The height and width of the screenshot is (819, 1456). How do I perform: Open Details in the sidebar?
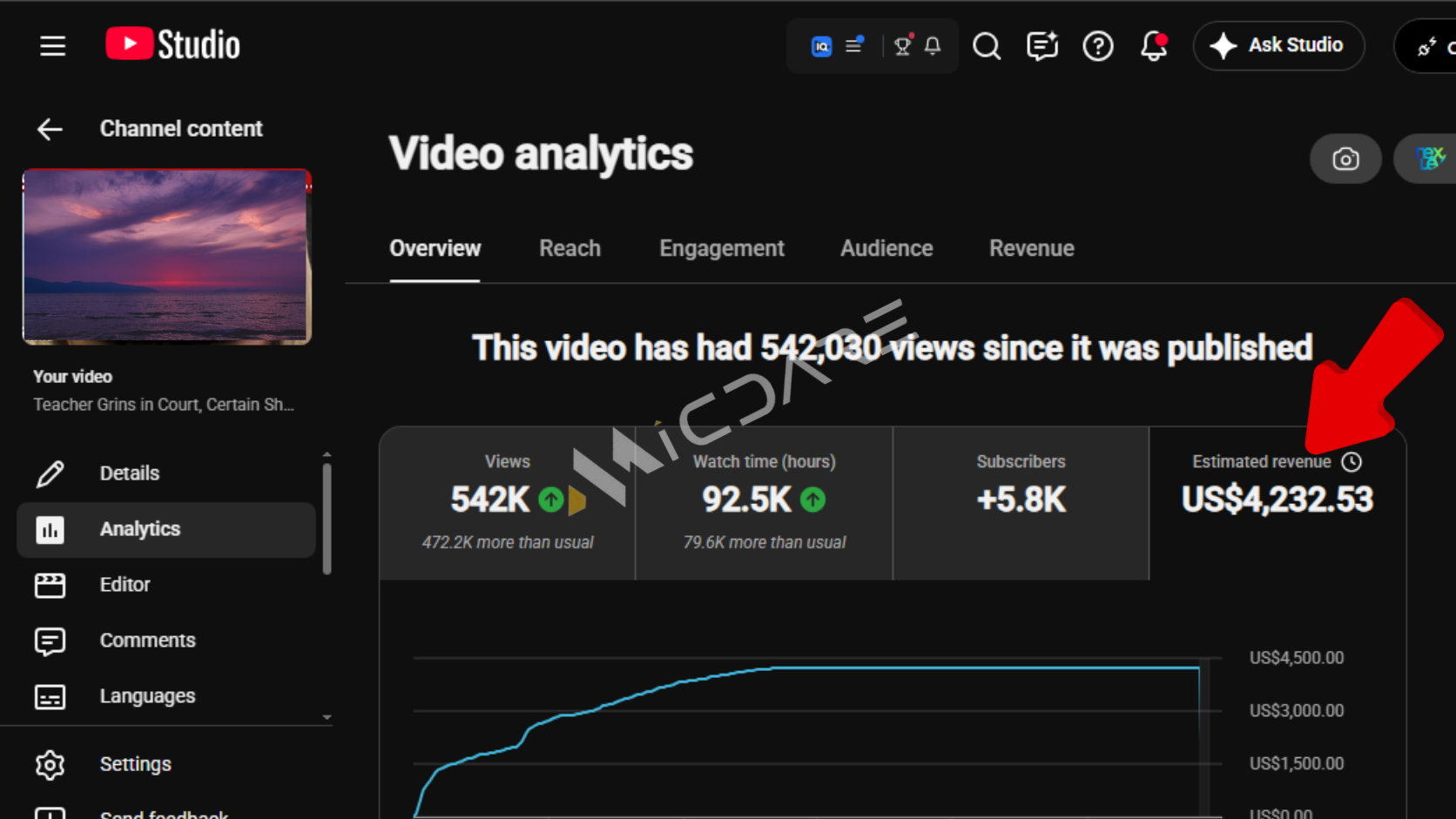tap(165, 473)
